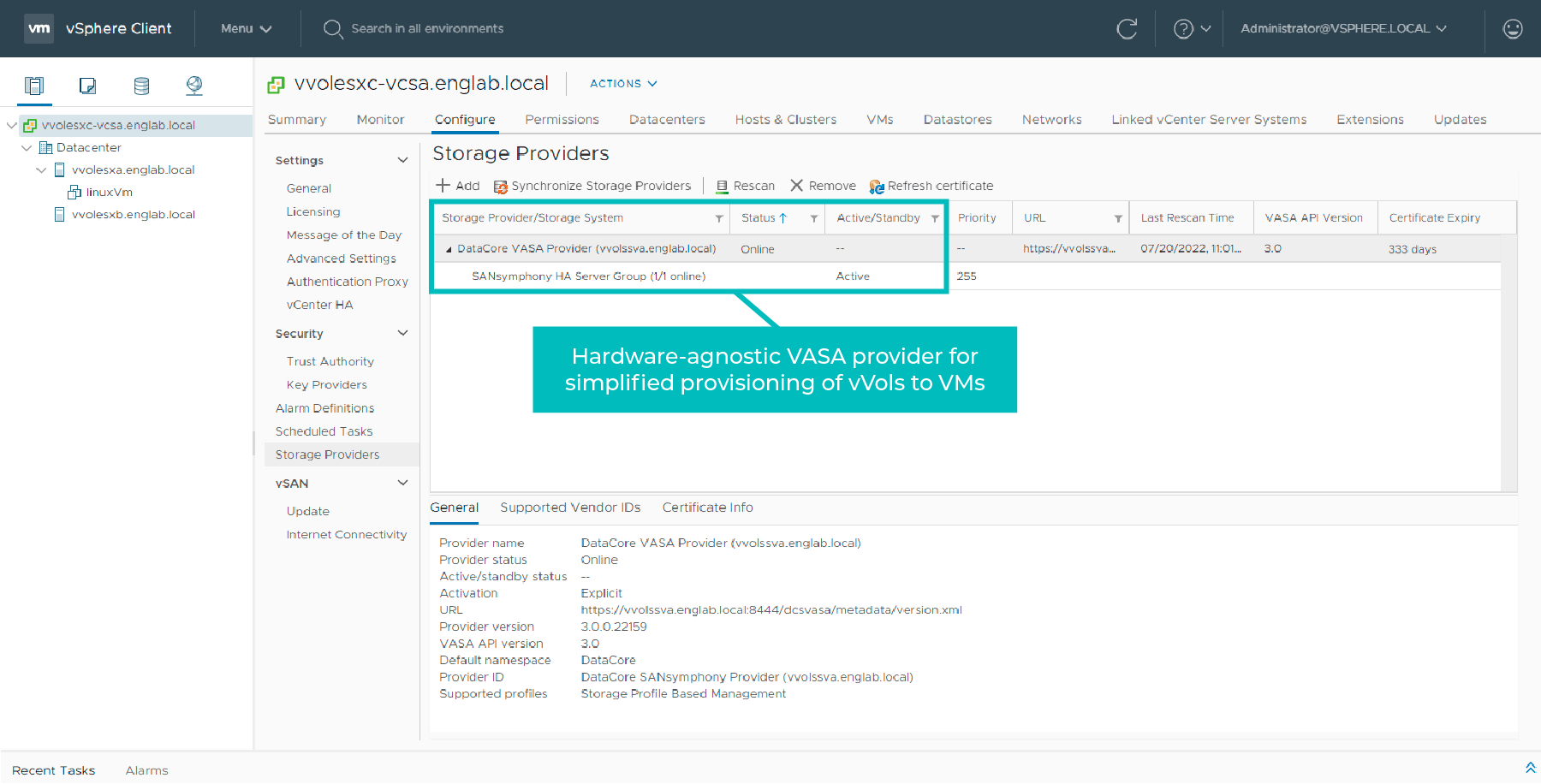Open the VMs and Templates inventory view icon
The image size is (1541, 784).
pyautogui.click(x=87, y=86)
